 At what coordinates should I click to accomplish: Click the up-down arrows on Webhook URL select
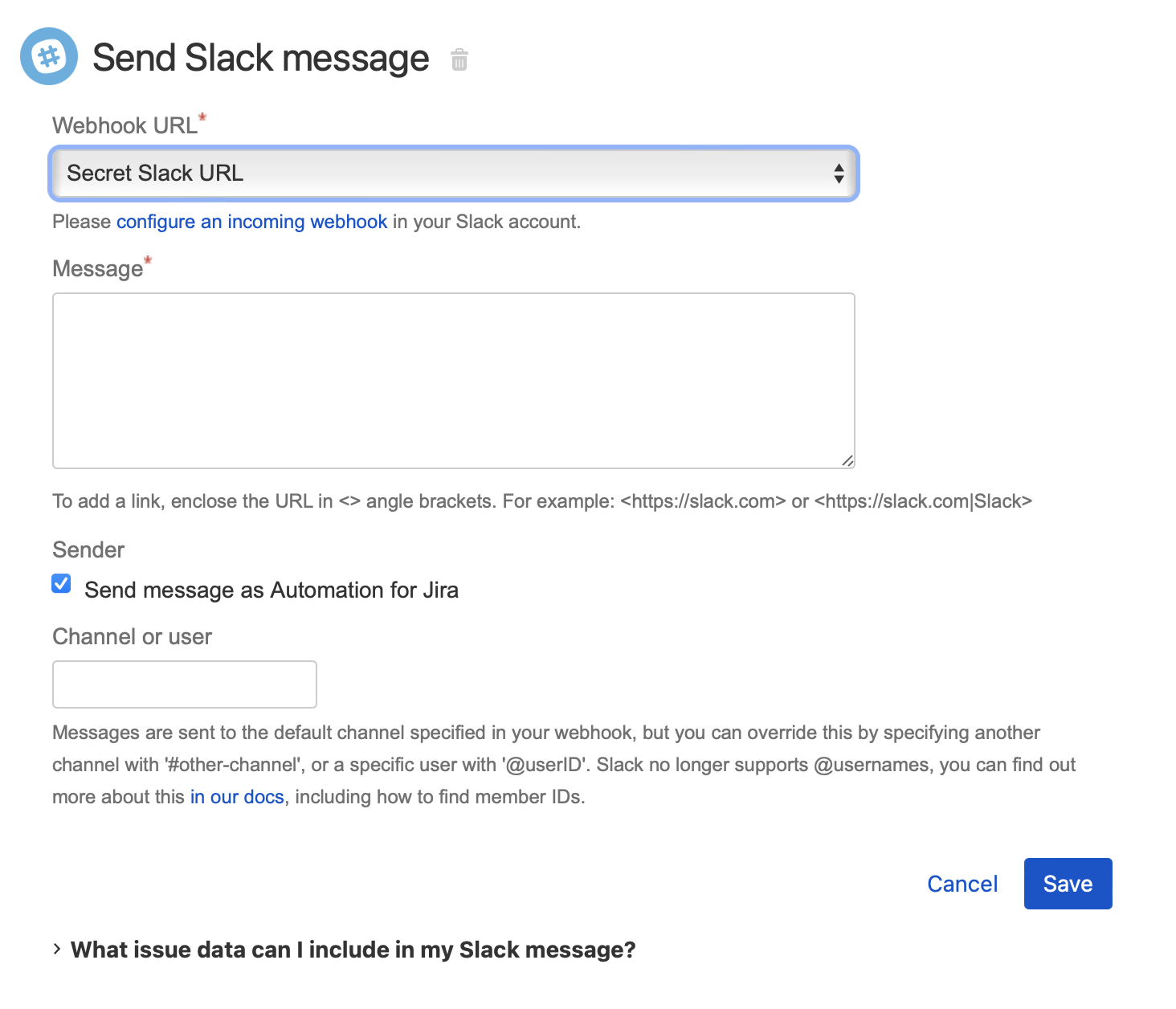838,174
